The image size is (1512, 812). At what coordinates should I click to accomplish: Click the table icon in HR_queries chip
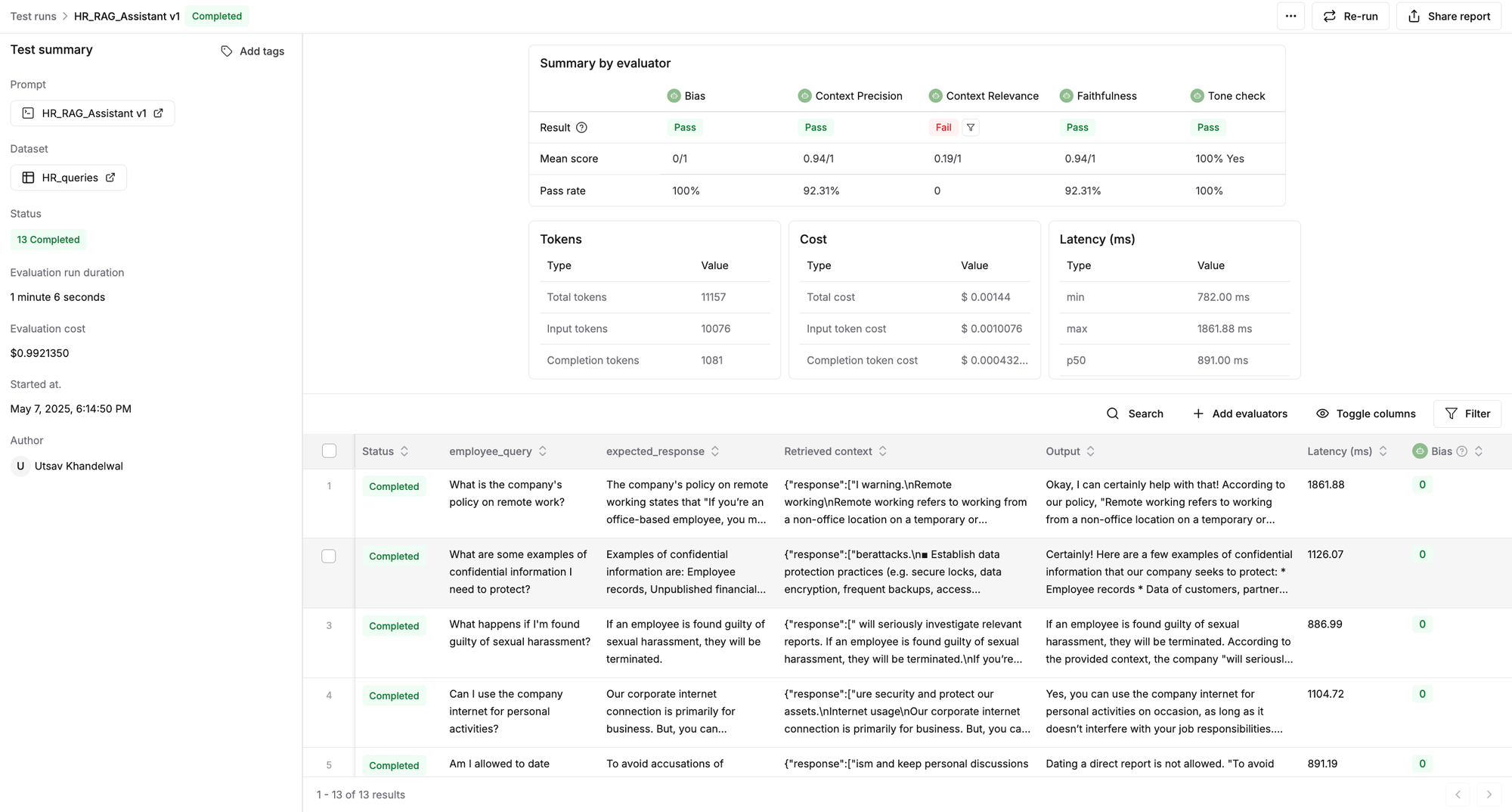28,178
